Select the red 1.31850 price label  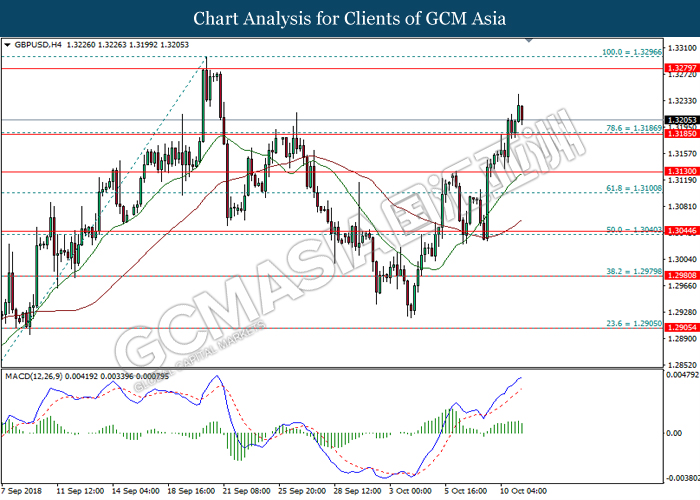(x=682, y=133)
